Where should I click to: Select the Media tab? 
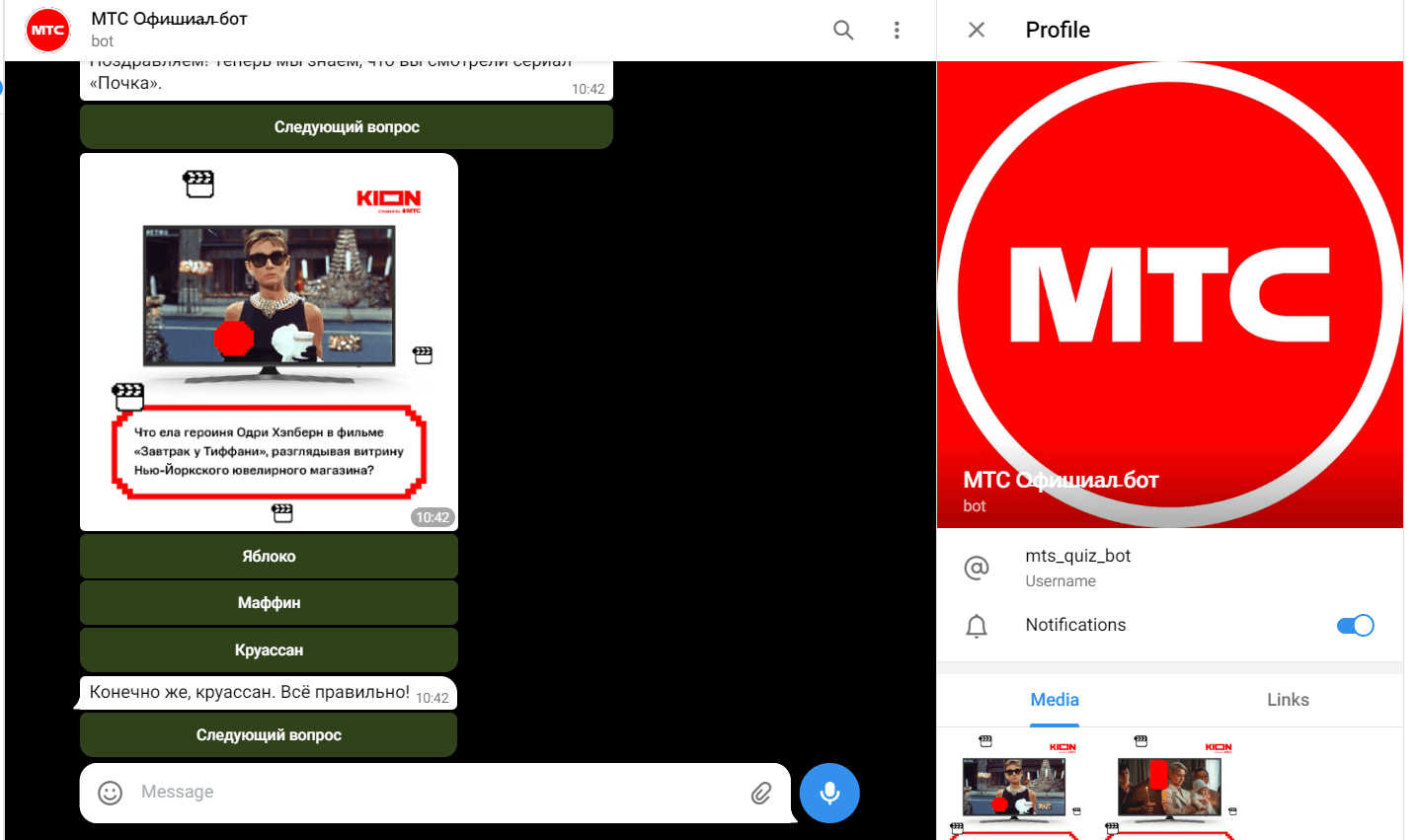tap(1055, 700)
